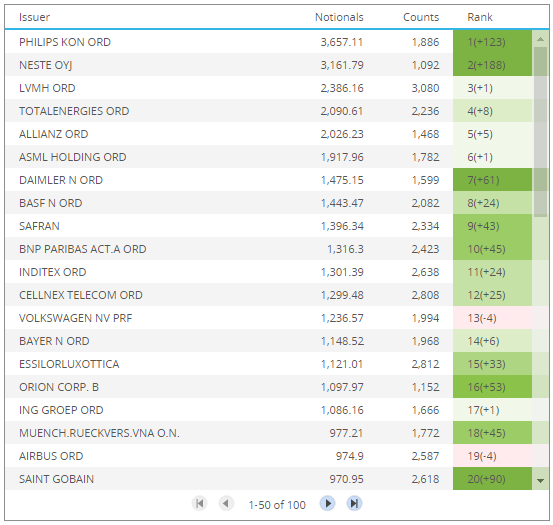Click the rank cell 16(+53)
553x525 pixels.
click(x=492, y=387)
